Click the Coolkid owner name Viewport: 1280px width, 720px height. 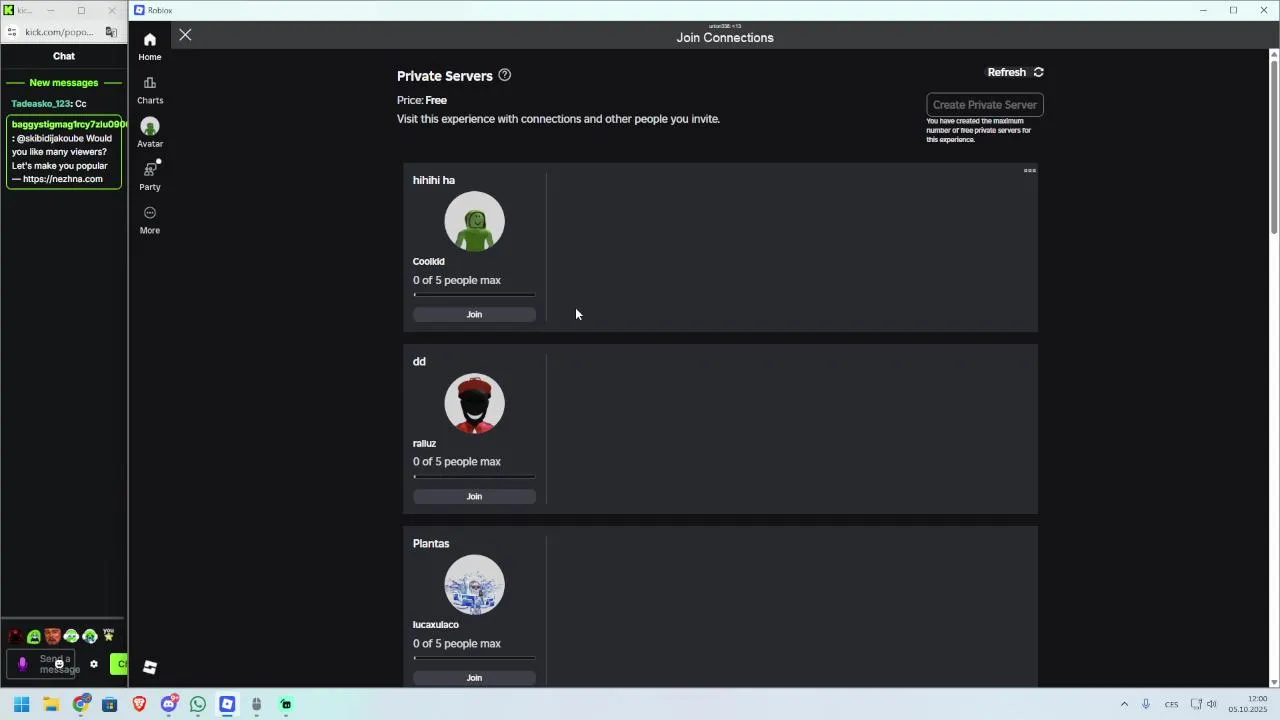[x=429, y=261]
